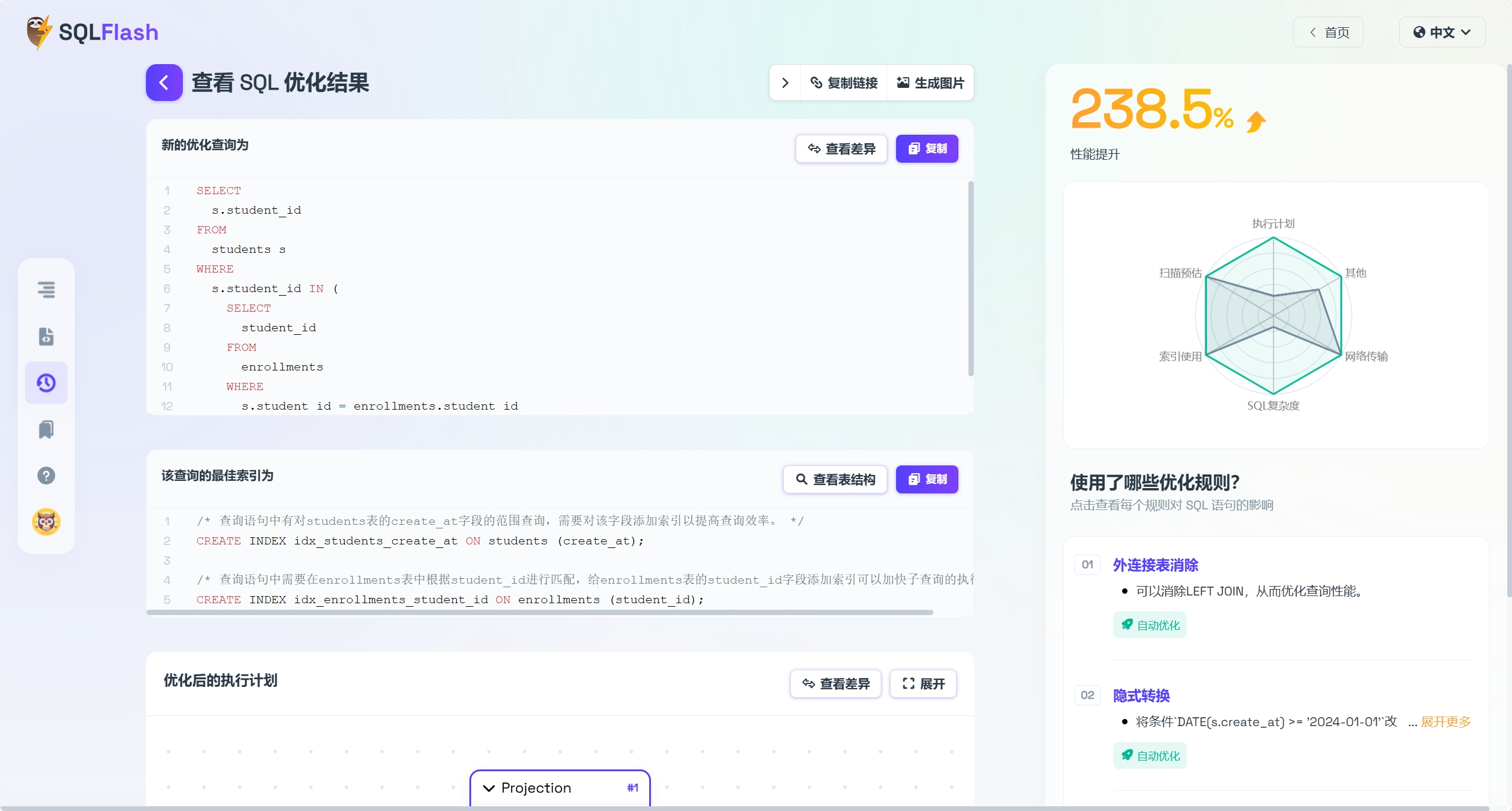Open the bookmarks icon in sidebar
Viewport: 1512px width, 811px height.
(46, 429)
